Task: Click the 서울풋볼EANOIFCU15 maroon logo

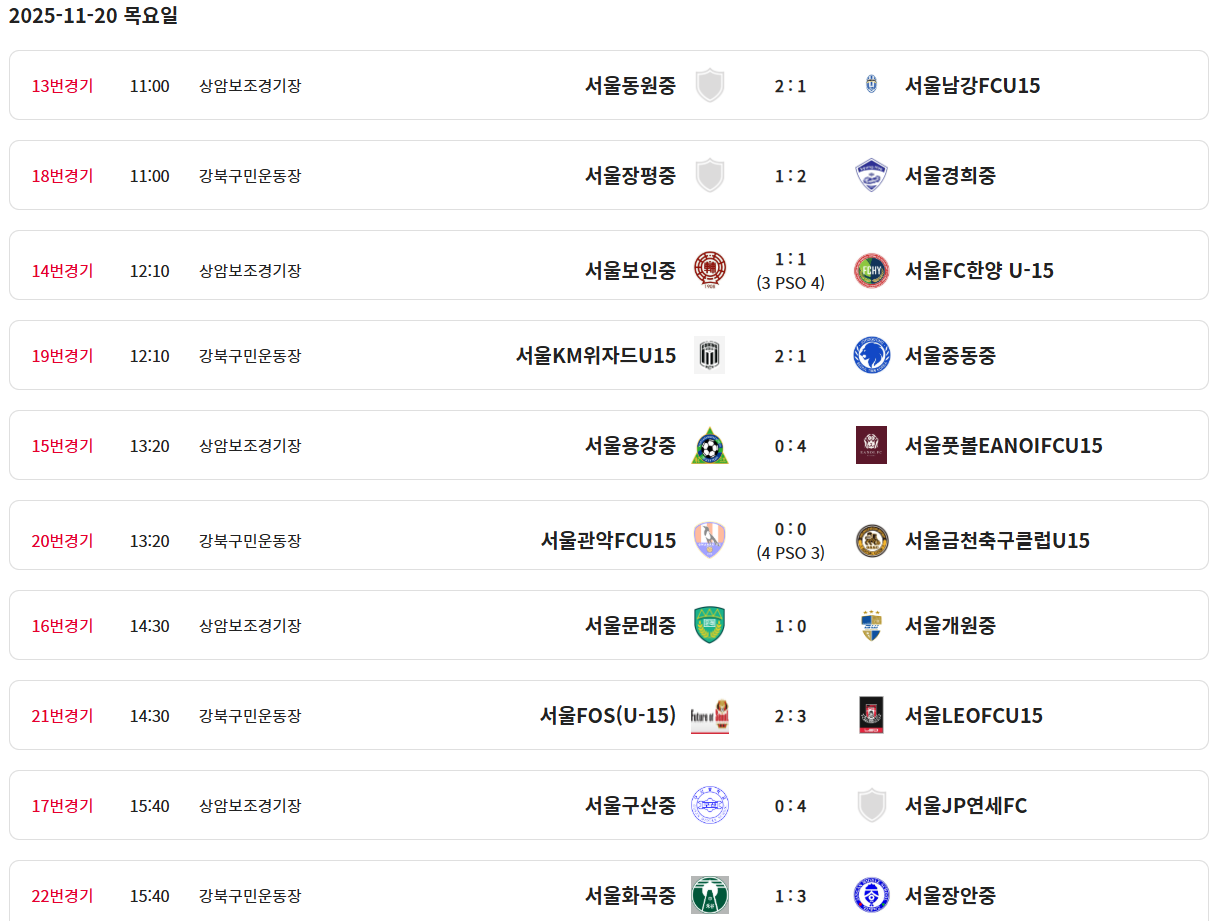Action: (x=871, y=445)
